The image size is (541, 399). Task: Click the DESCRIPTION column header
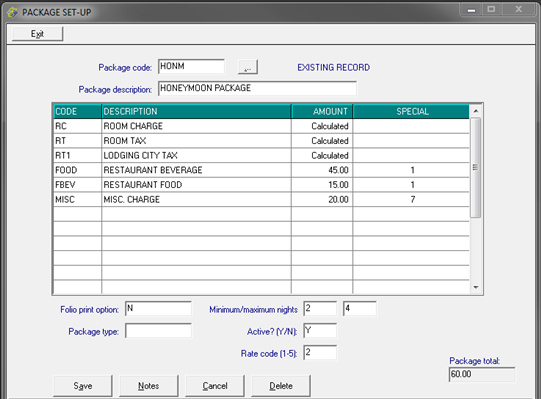click(196, 111)
